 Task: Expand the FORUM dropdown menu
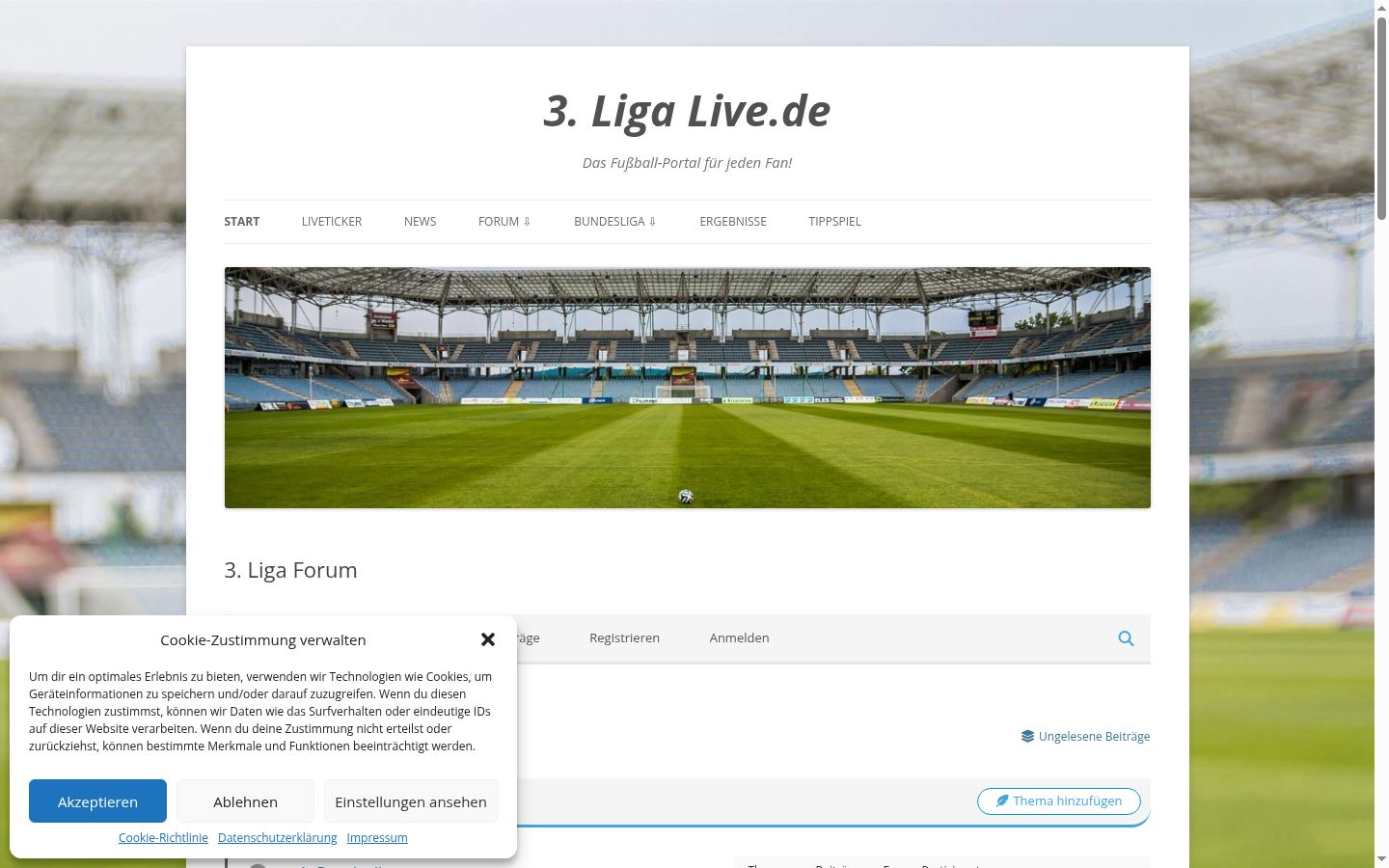tap(504, 221)
